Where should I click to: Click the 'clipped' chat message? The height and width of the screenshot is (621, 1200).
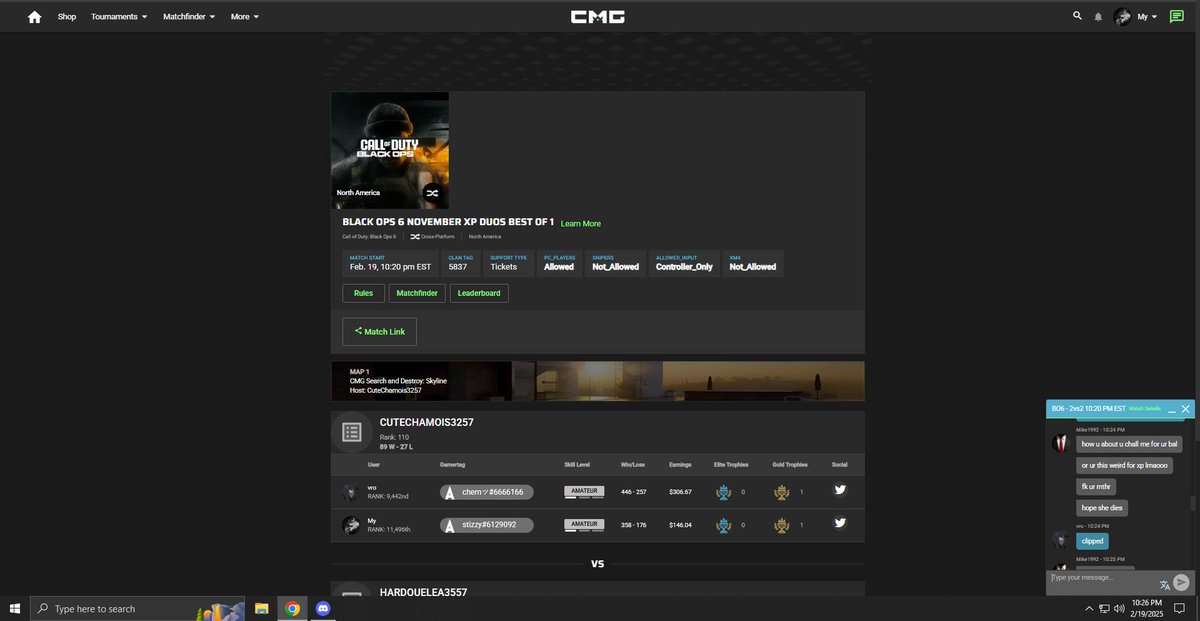[1092, 541]
